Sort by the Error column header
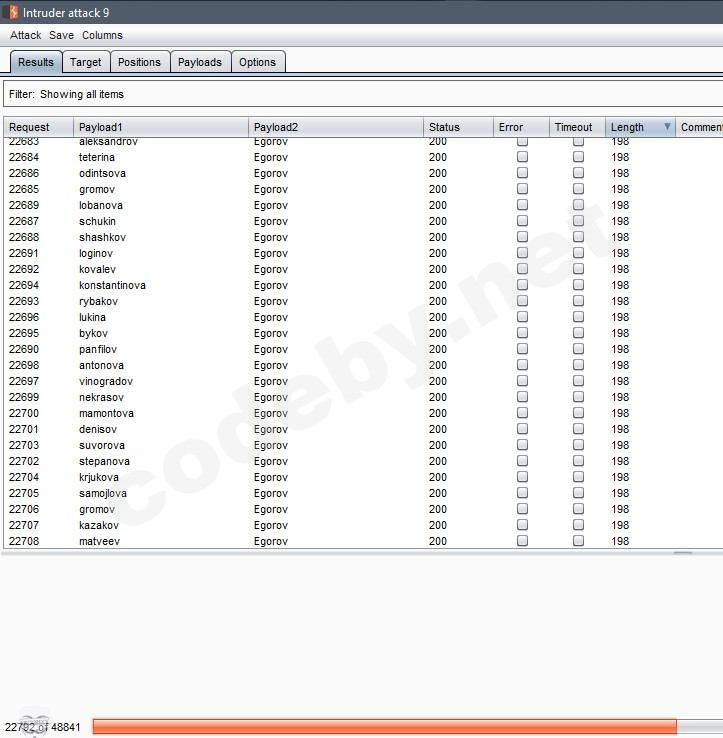Viewport: 723px width, 738px height. coord(521,127)
